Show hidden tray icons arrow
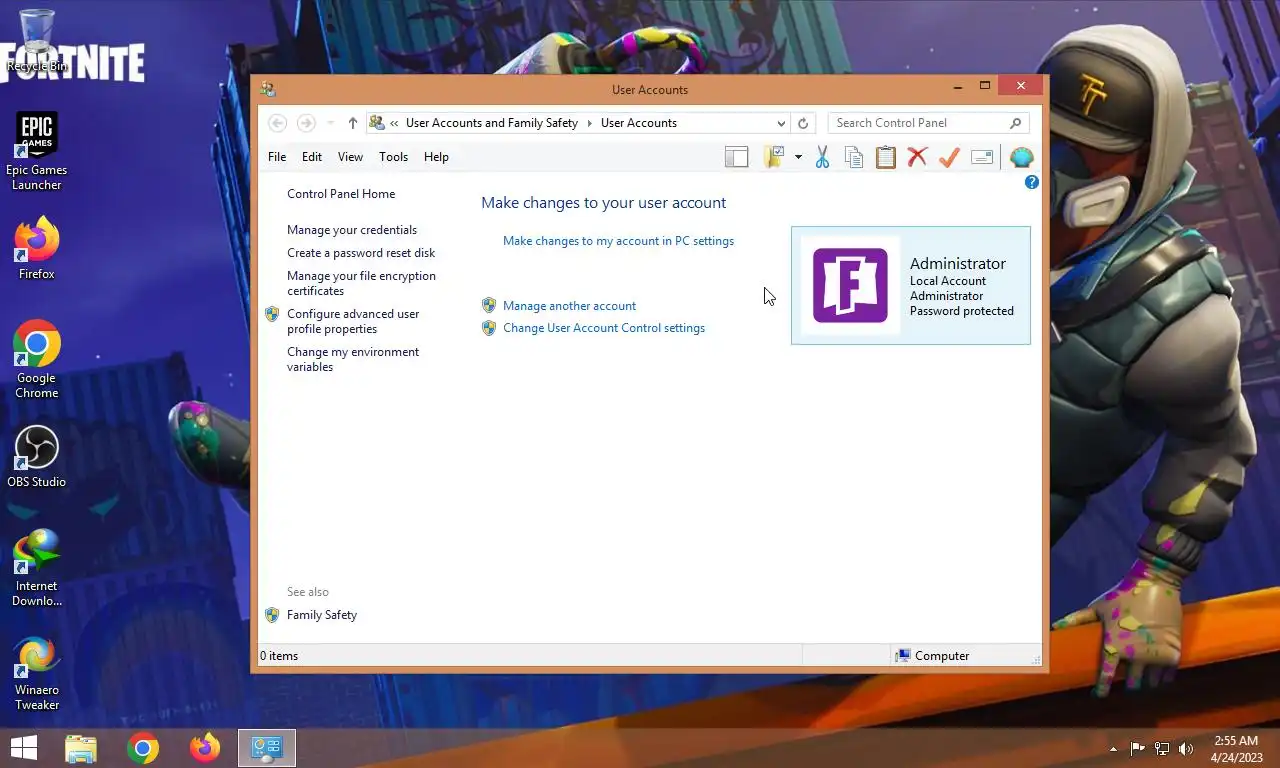This screenshot has height=768, width=1280. tap(1113, 748)
